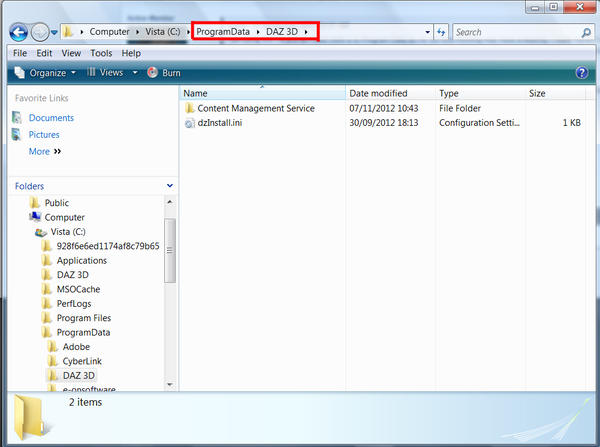Screen dimensions: 600x447
Task: Select PerfLogs folder in tree
Action: click(x=74, y=304)
